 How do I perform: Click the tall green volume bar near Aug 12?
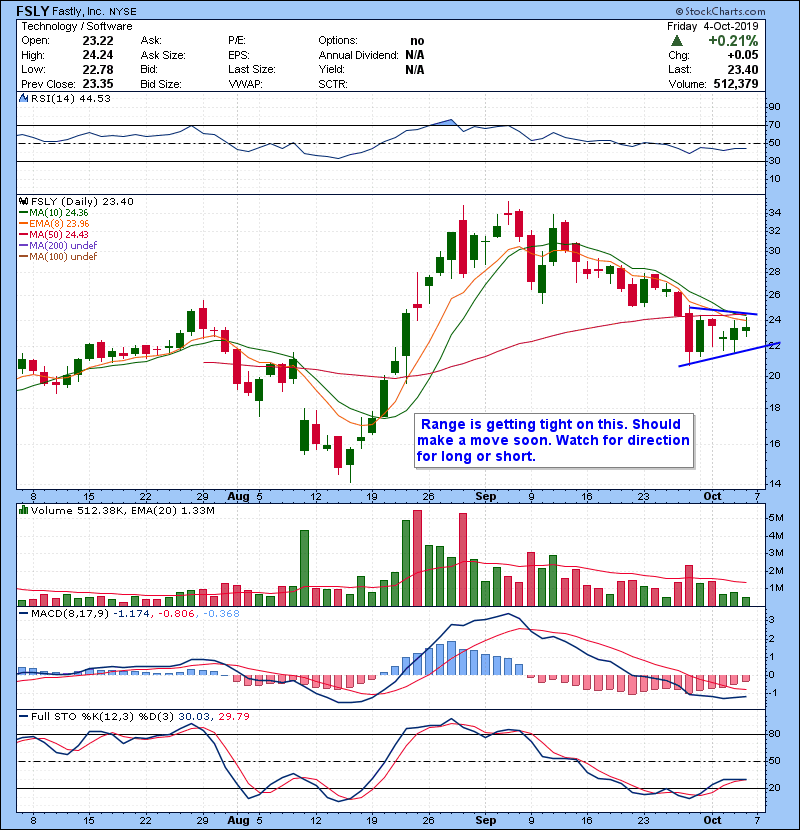(x=304, y=568)
